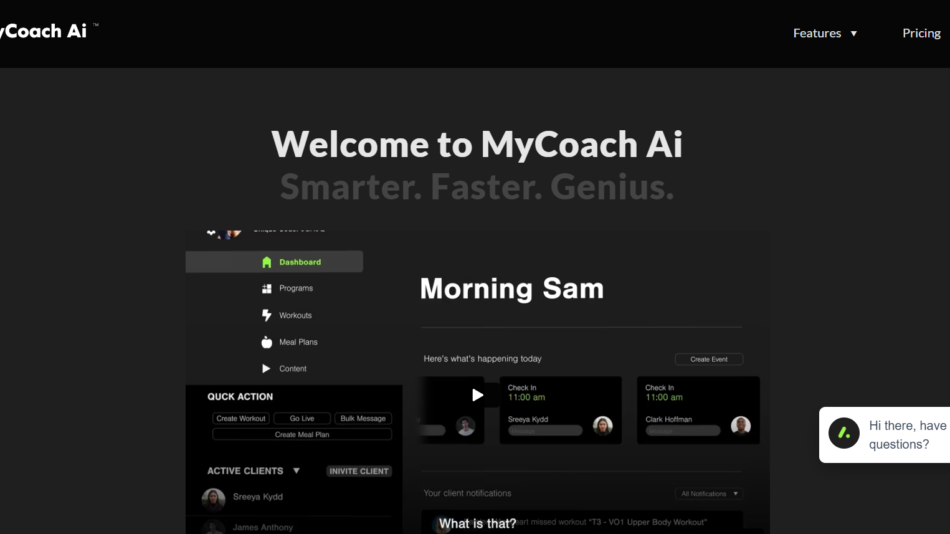This screenshot has height=534, width=950.
Task: Open the 'Hi there, have questions?' chat bubble
Action: click(885, 435)
